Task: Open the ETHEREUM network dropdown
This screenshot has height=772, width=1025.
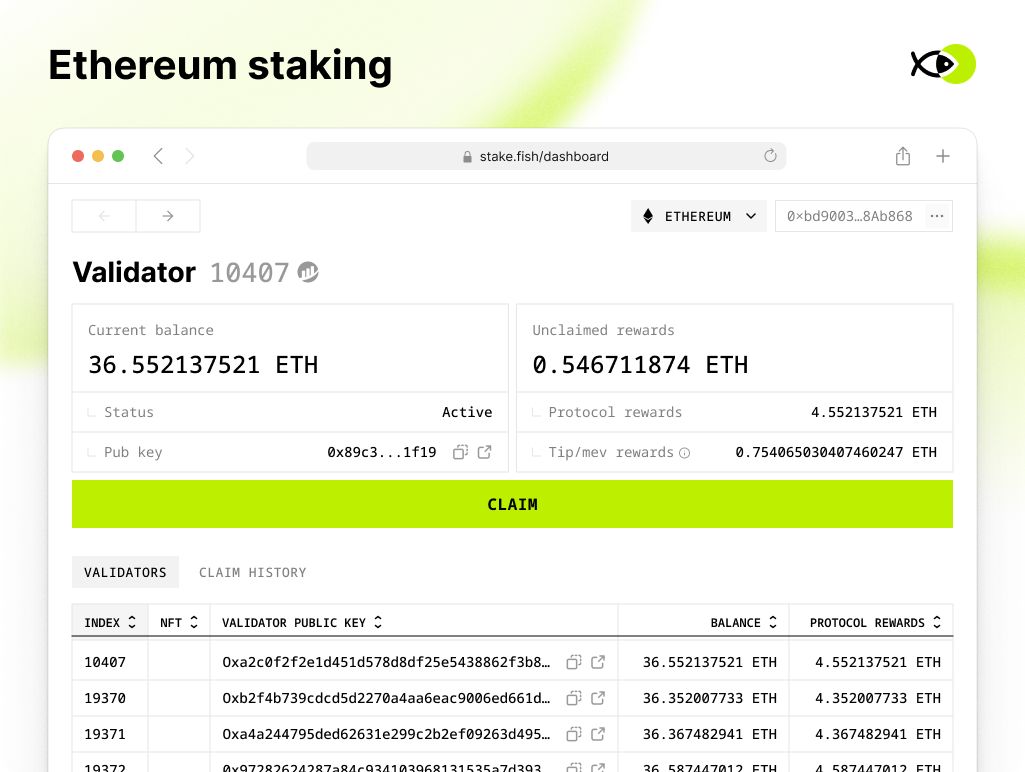Action: point(698,216)
